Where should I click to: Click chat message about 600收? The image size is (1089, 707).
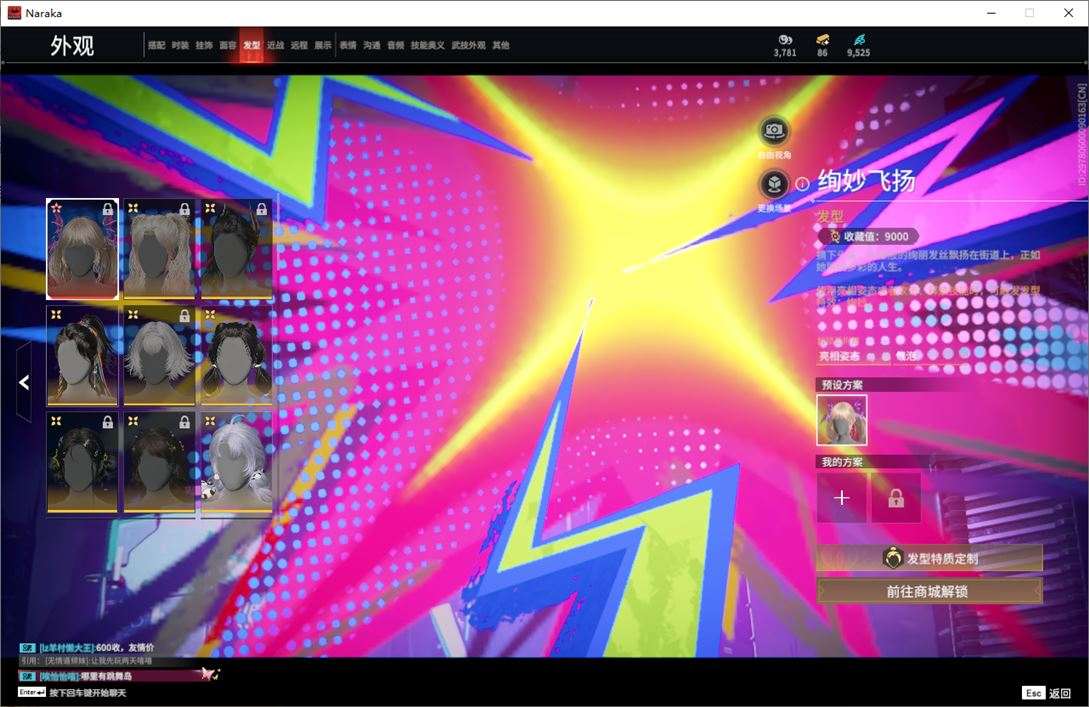88,647
